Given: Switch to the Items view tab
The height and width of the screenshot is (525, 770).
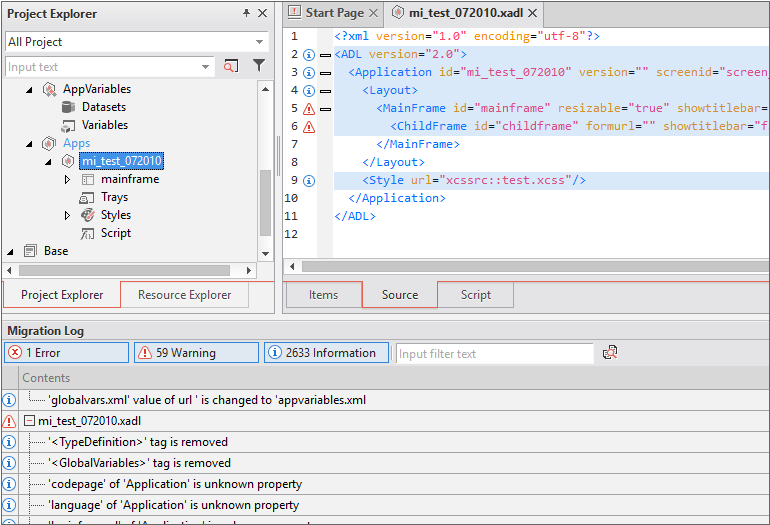Looking at the screenshot, I should click(x=323, y=295).
